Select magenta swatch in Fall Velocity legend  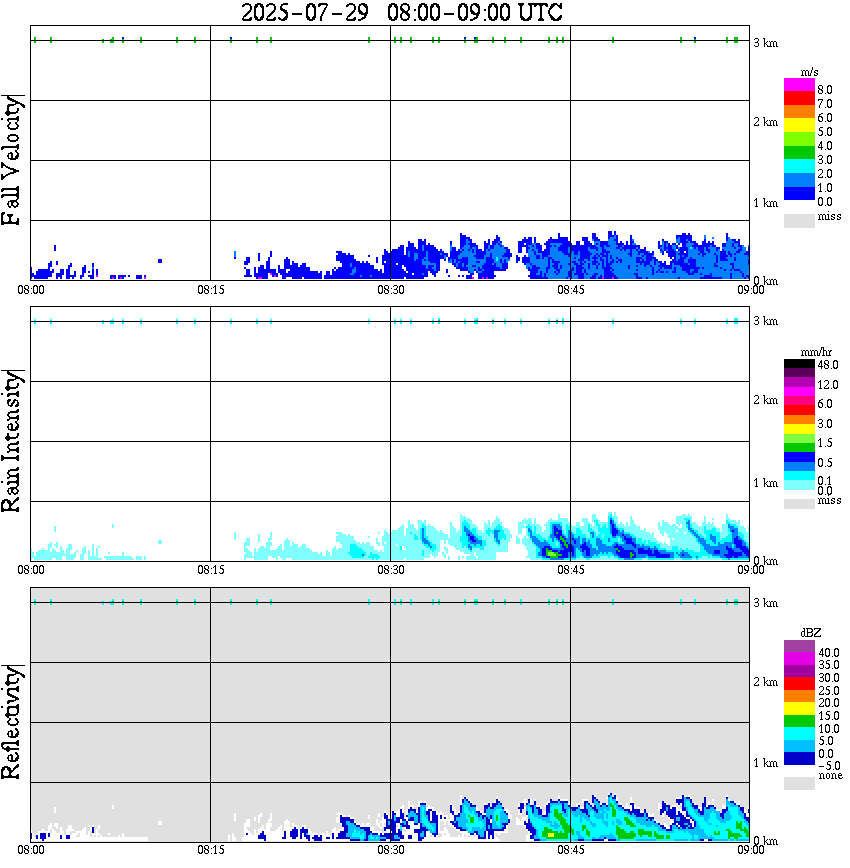(799, 85)
